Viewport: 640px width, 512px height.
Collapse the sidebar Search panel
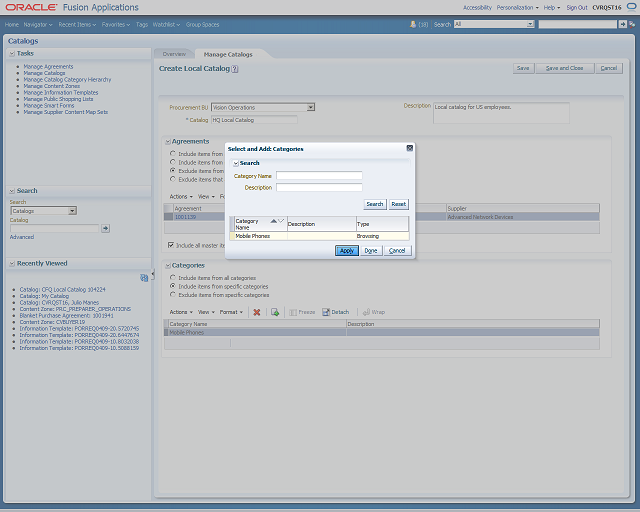pyautogui.click(x=12, y=191)
